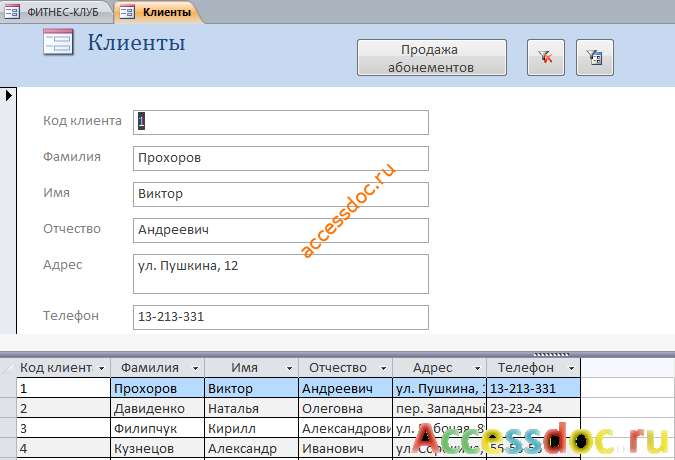
Task: Select the Клиенты tab
Action: click(x=158, y=12)
